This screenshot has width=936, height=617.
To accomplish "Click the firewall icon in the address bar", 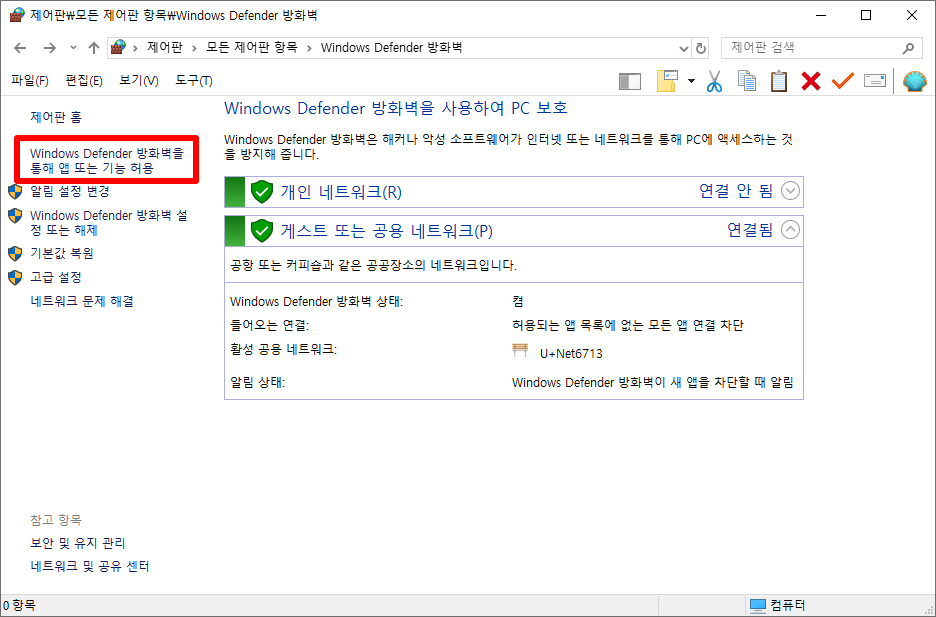I will click(119, 47).
